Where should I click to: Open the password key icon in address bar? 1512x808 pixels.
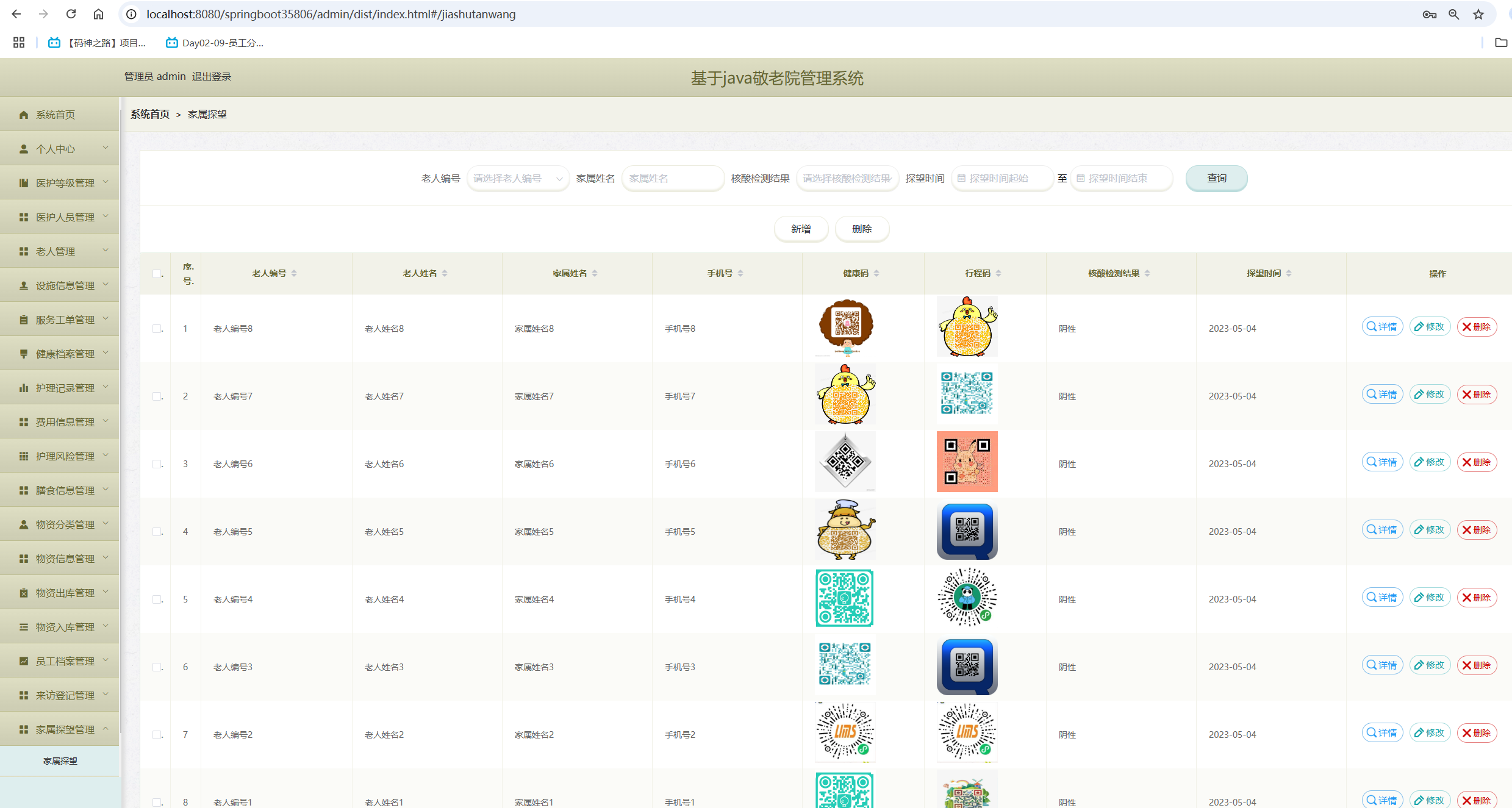[1429, 14]
